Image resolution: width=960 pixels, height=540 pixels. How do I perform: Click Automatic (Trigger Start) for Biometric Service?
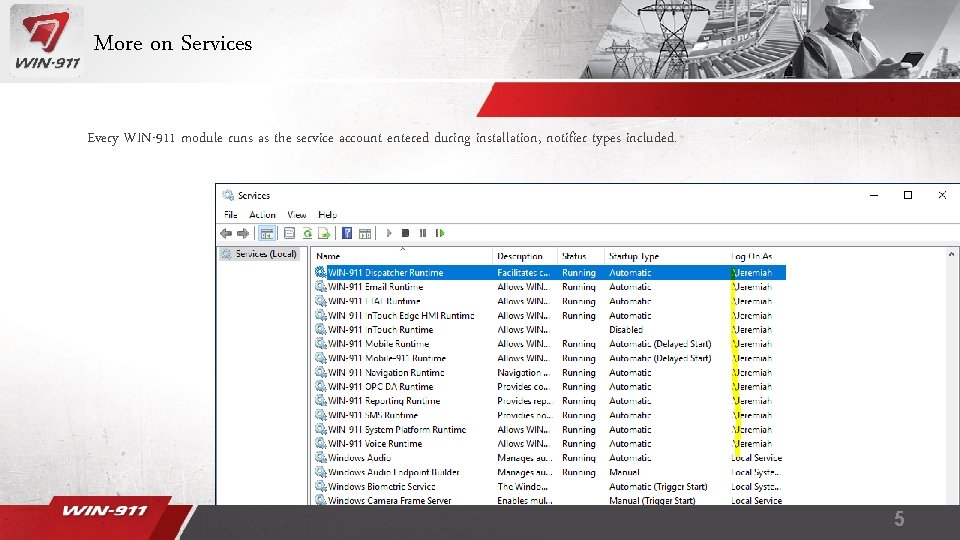tap(658, 486)
